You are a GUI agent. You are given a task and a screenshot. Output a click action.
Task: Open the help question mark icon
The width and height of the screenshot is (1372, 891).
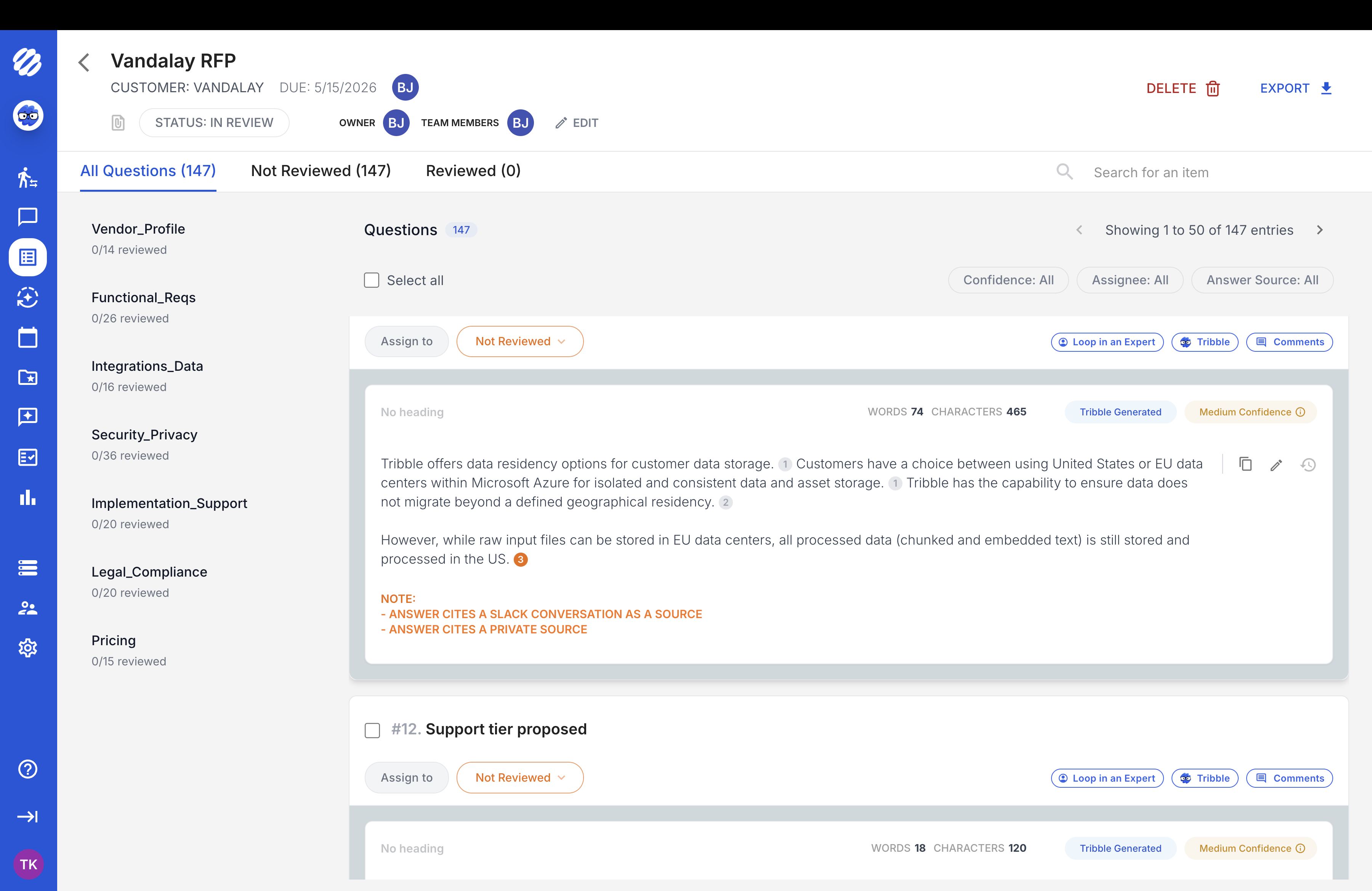click(28, 769)
